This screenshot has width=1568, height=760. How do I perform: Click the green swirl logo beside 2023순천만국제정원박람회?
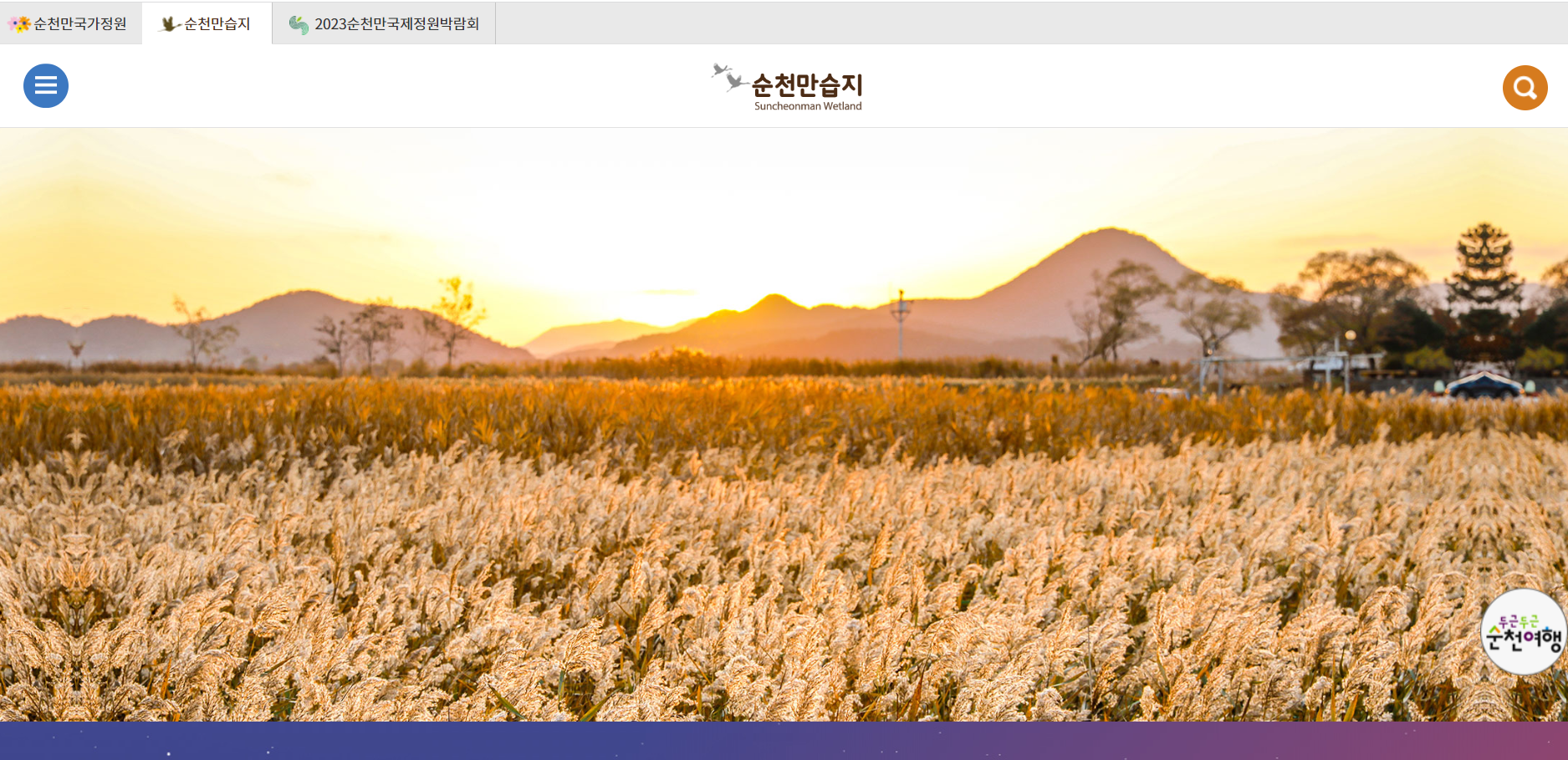coord(298,23)
